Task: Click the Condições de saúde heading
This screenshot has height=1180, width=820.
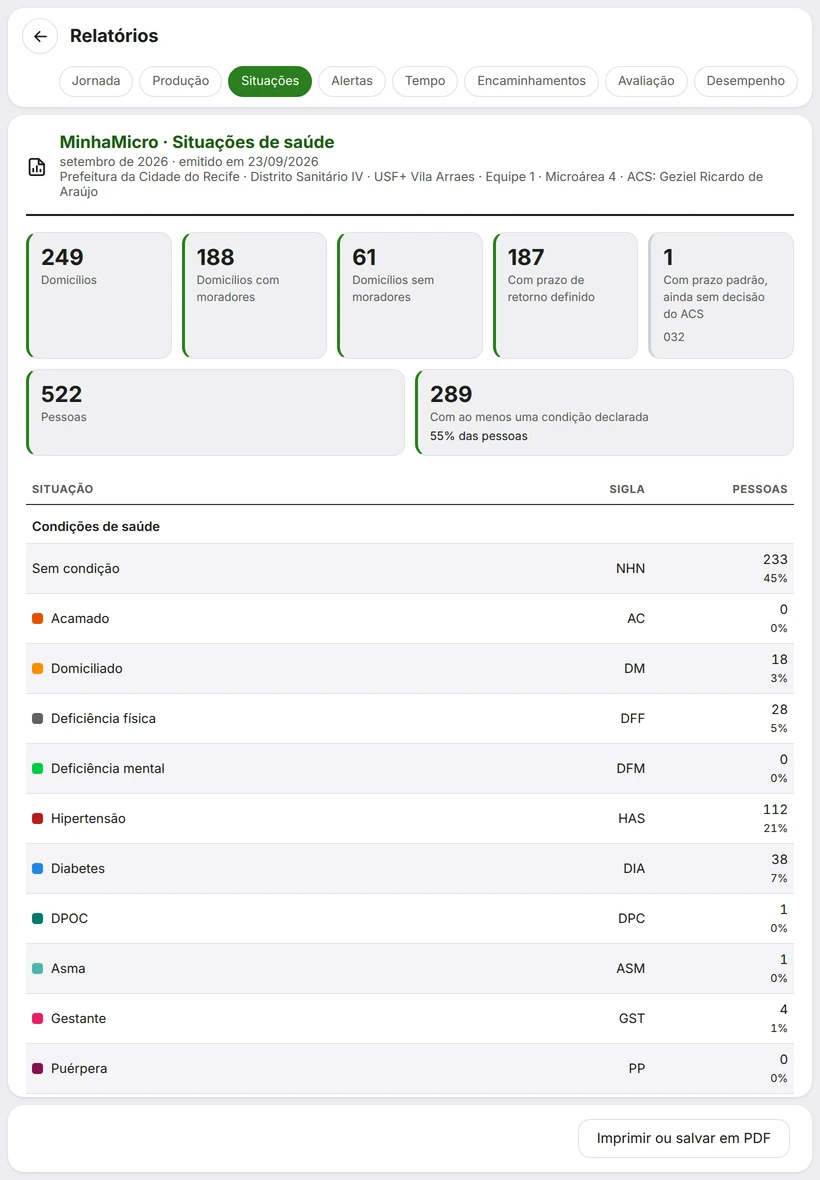Action: point(96,527)
